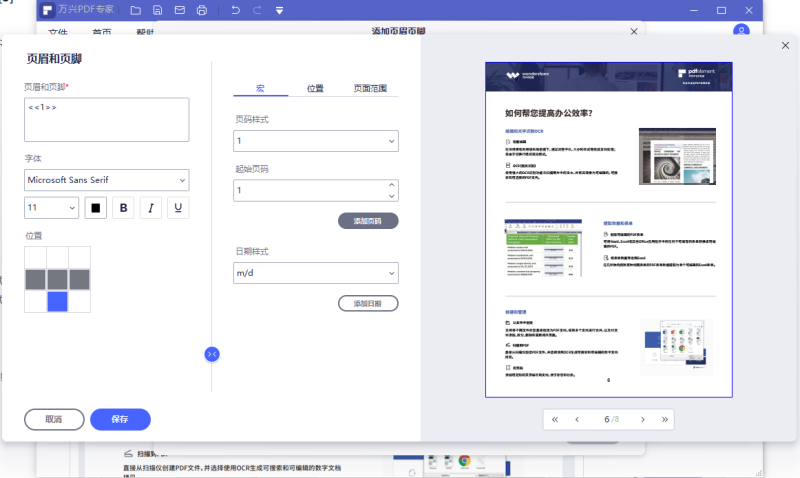Viewport: 800px width, 478px height.
Task: Decrease the 起始页码 value with down arrow
Action: (391, 196)
